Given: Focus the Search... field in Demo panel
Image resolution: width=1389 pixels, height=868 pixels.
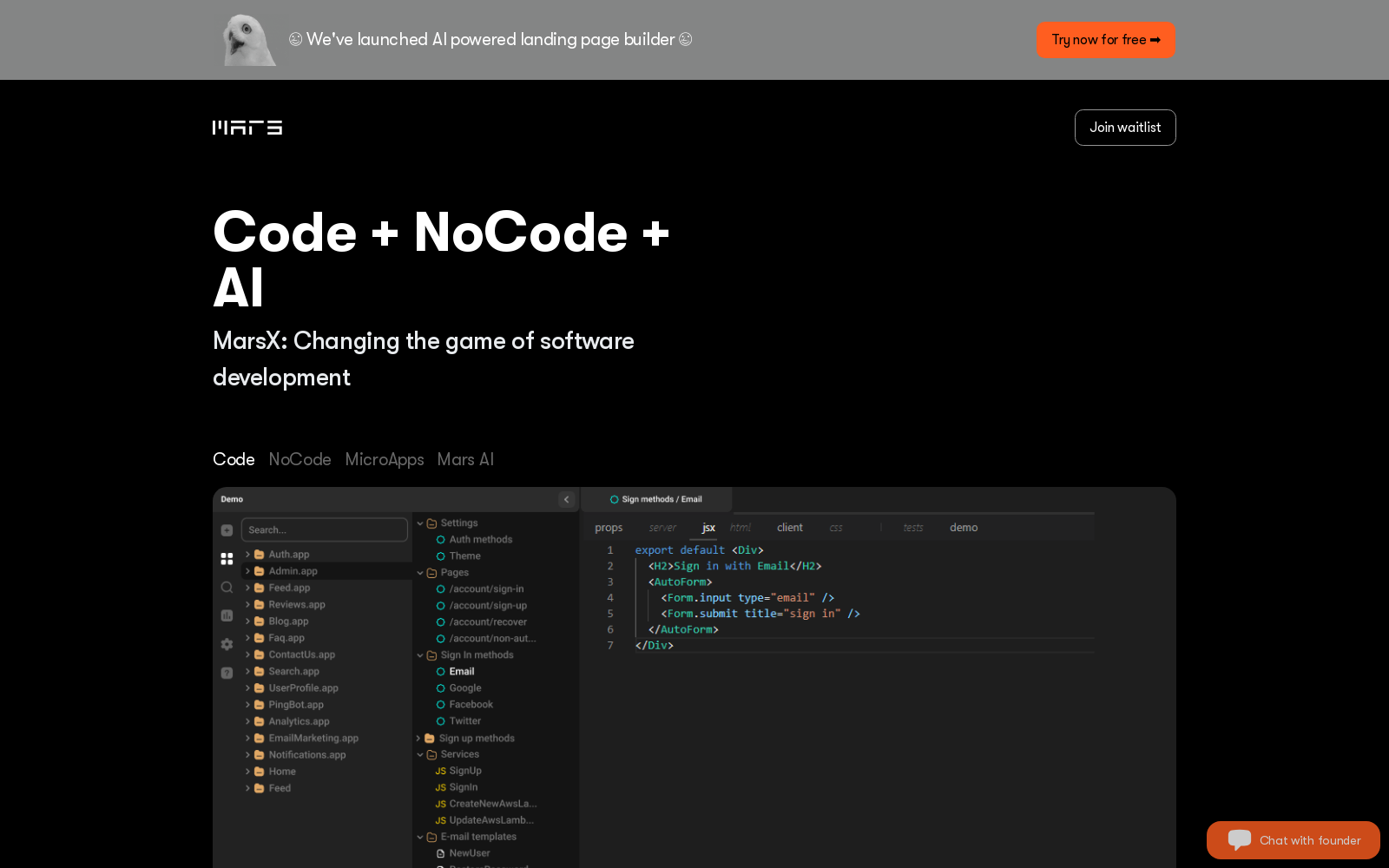Looking at the screenshot, I should click(x=325, y=530).
